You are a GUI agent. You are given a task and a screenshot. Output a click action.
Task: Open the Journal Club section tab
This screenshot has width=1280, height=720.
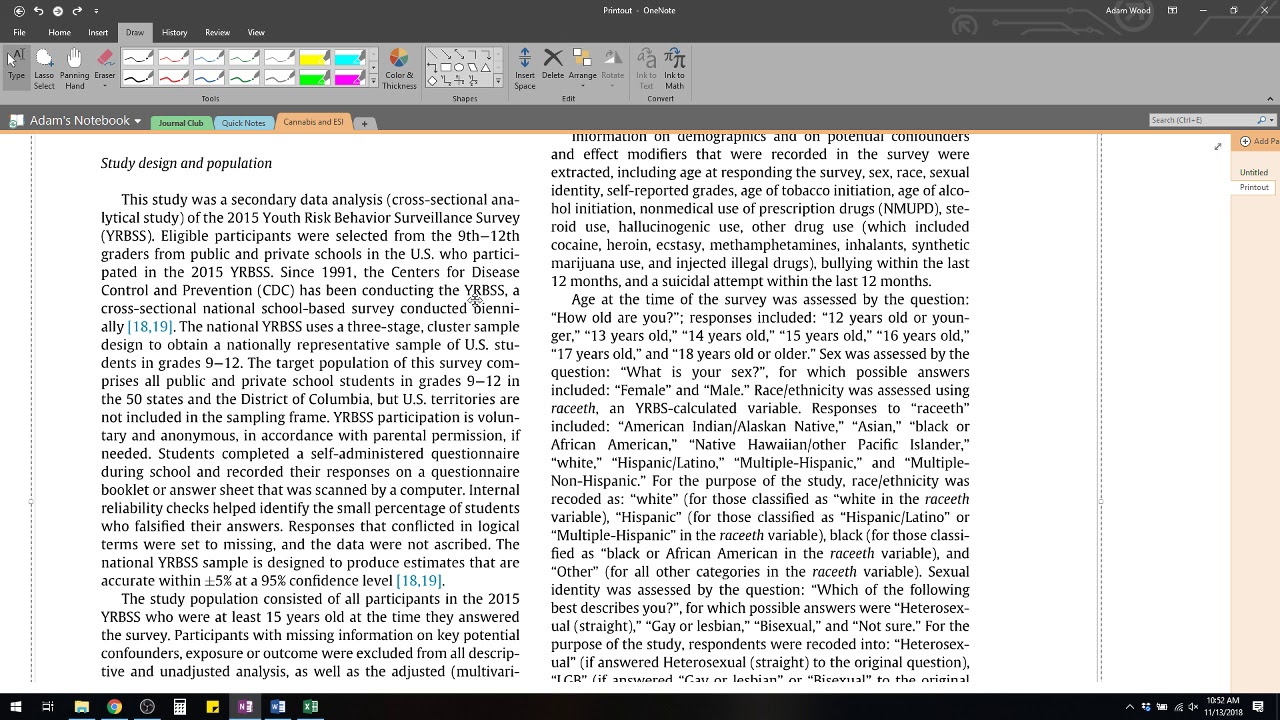[181, 123]
